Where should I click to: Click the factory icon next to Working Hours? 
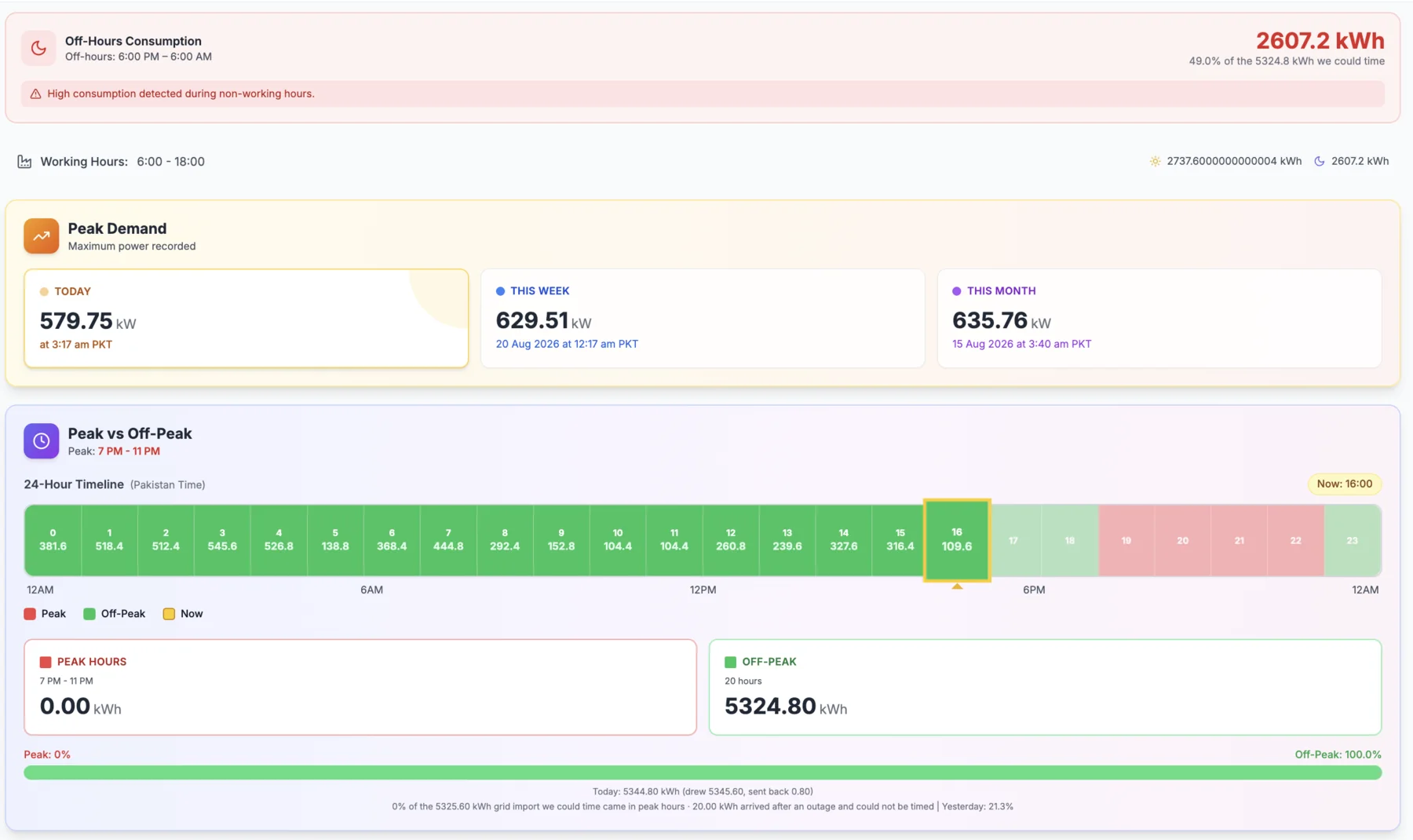coord(24,162)
